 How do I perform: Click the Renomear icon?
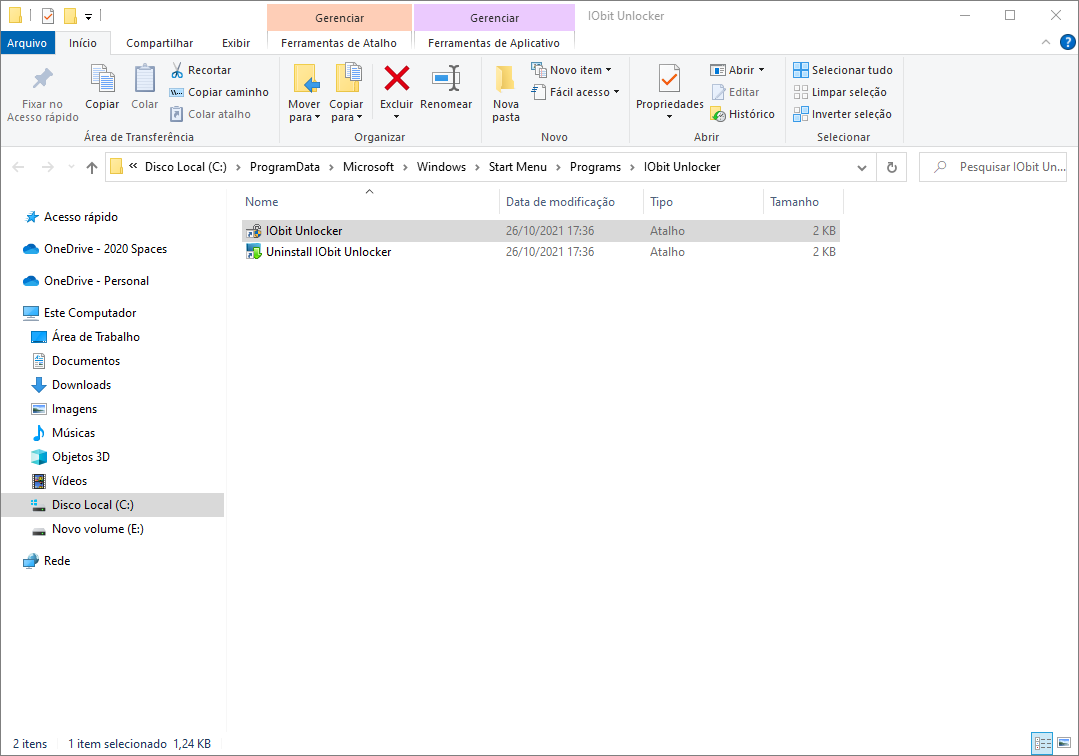click(x=446, y=78)
